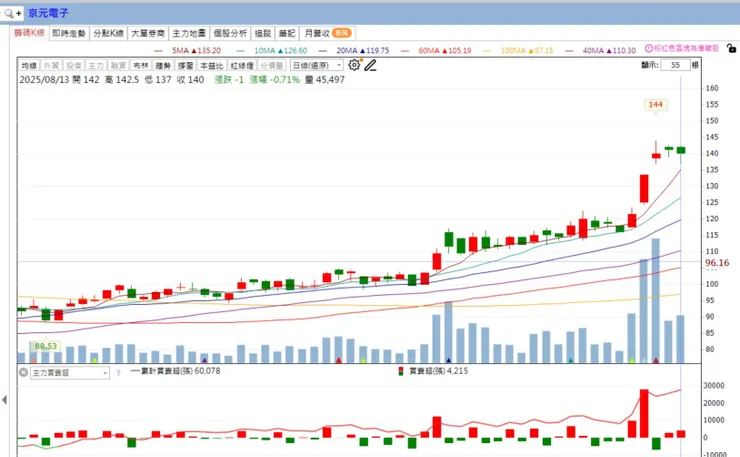The width and height of the screenshot is (740, 457).
Task: Click the 144 high price label
Action: click(656, 104)
